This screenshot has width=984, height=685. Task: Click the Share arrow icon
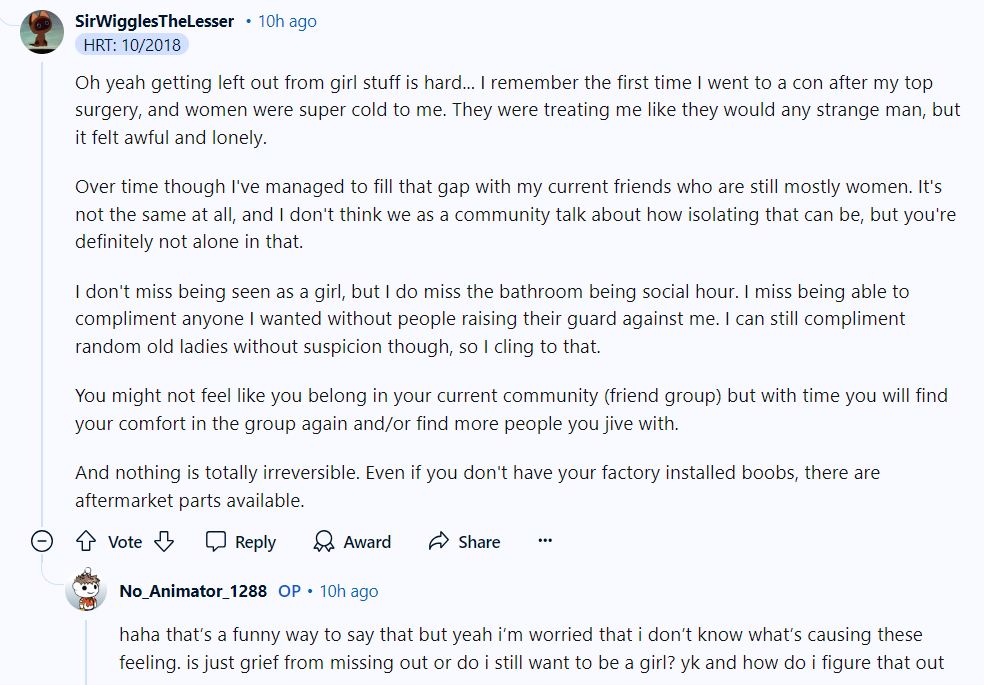(439, 541)
